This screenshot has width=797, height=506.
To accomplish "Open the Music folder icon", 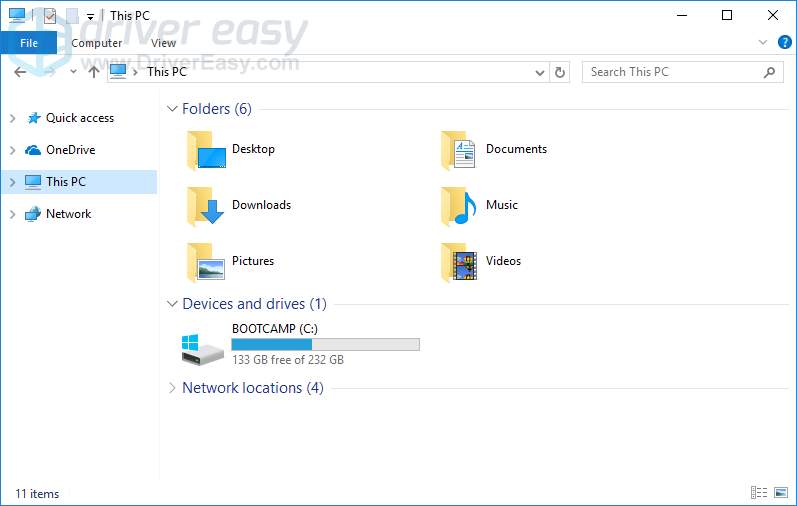I will 460,206.
